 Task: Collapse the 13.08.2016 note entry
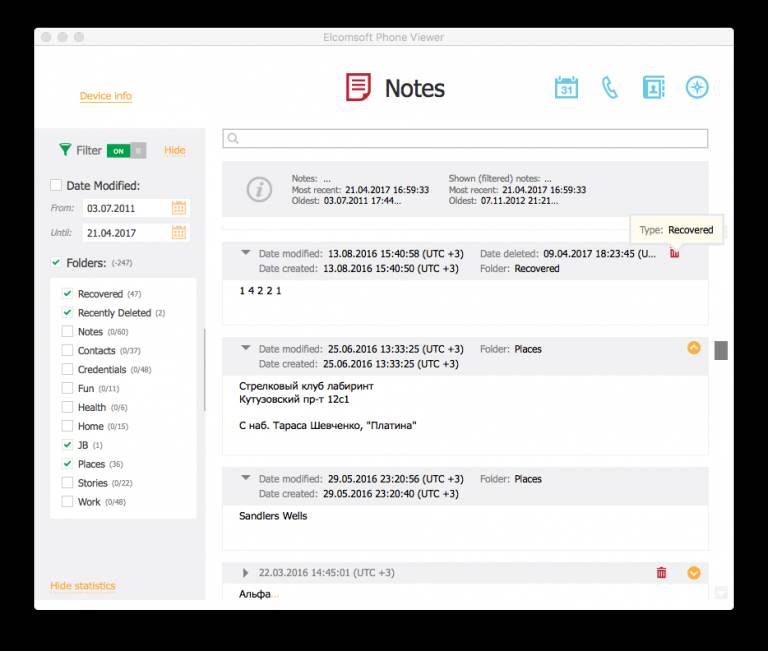(246, 254)
